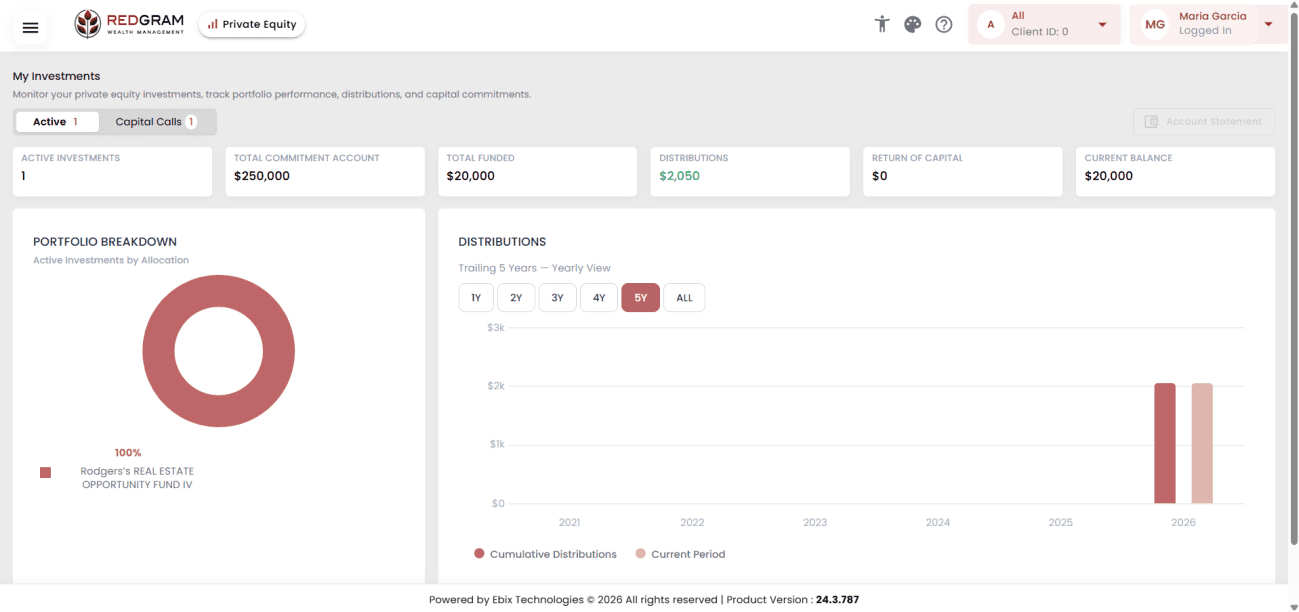1299x612 pixels.
Task: Click the Return of Capital $0 card
Action: 962,172
